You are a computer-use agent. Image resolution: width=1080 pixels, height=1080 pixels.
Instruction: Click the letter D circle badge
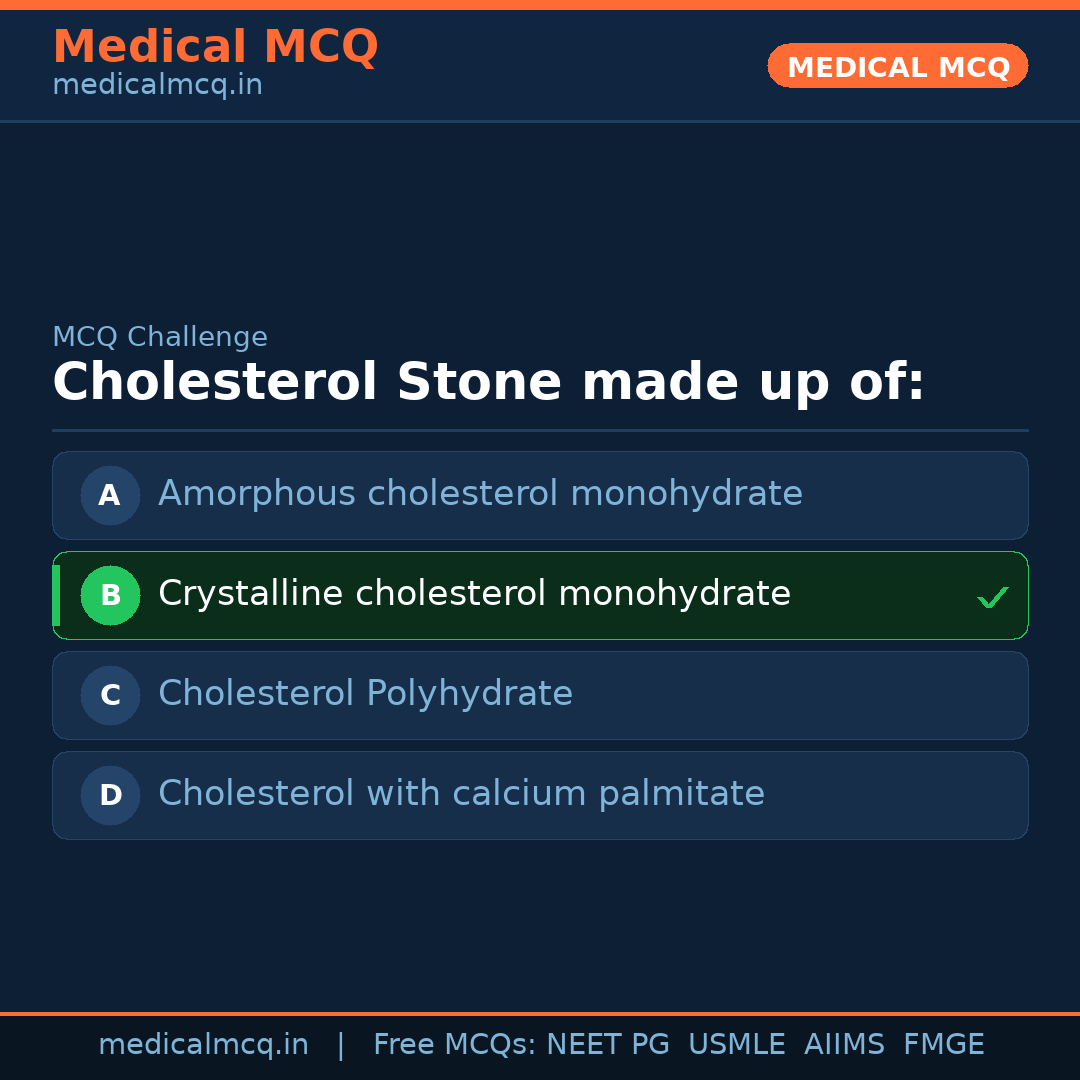tap(110, 795)
